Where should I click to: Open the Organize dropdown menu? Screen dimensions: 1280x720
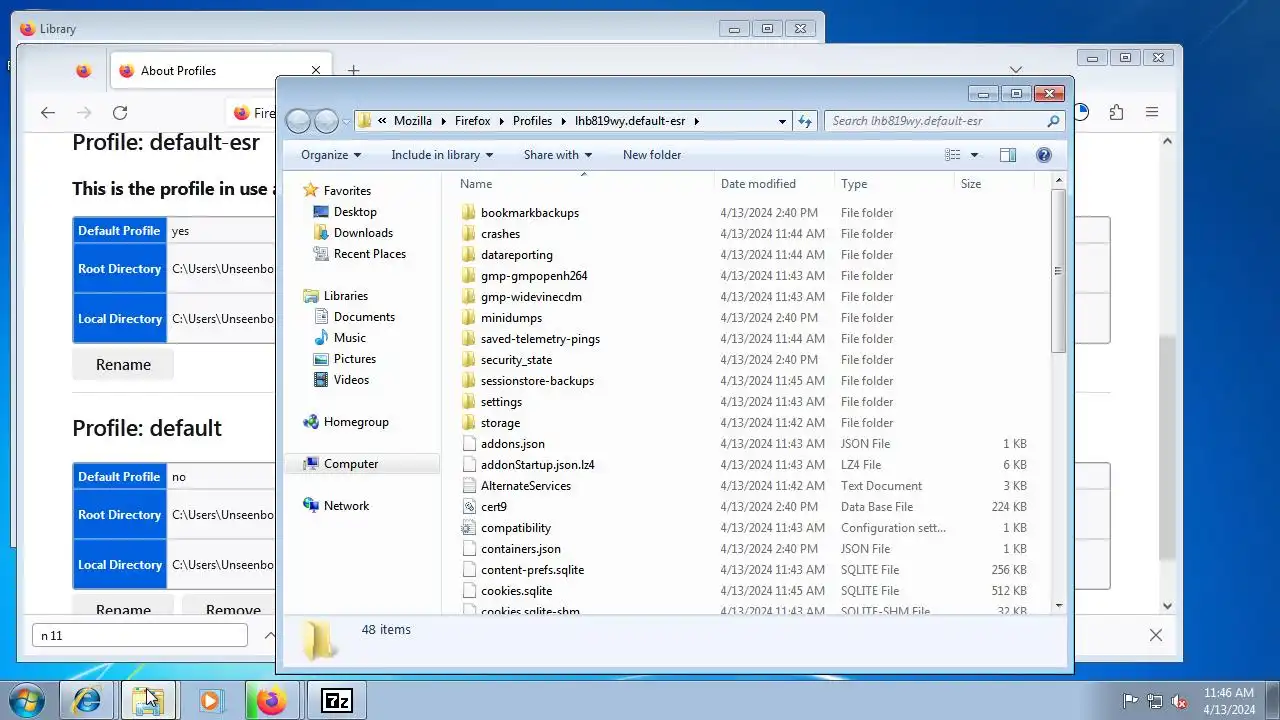(331, 155)
